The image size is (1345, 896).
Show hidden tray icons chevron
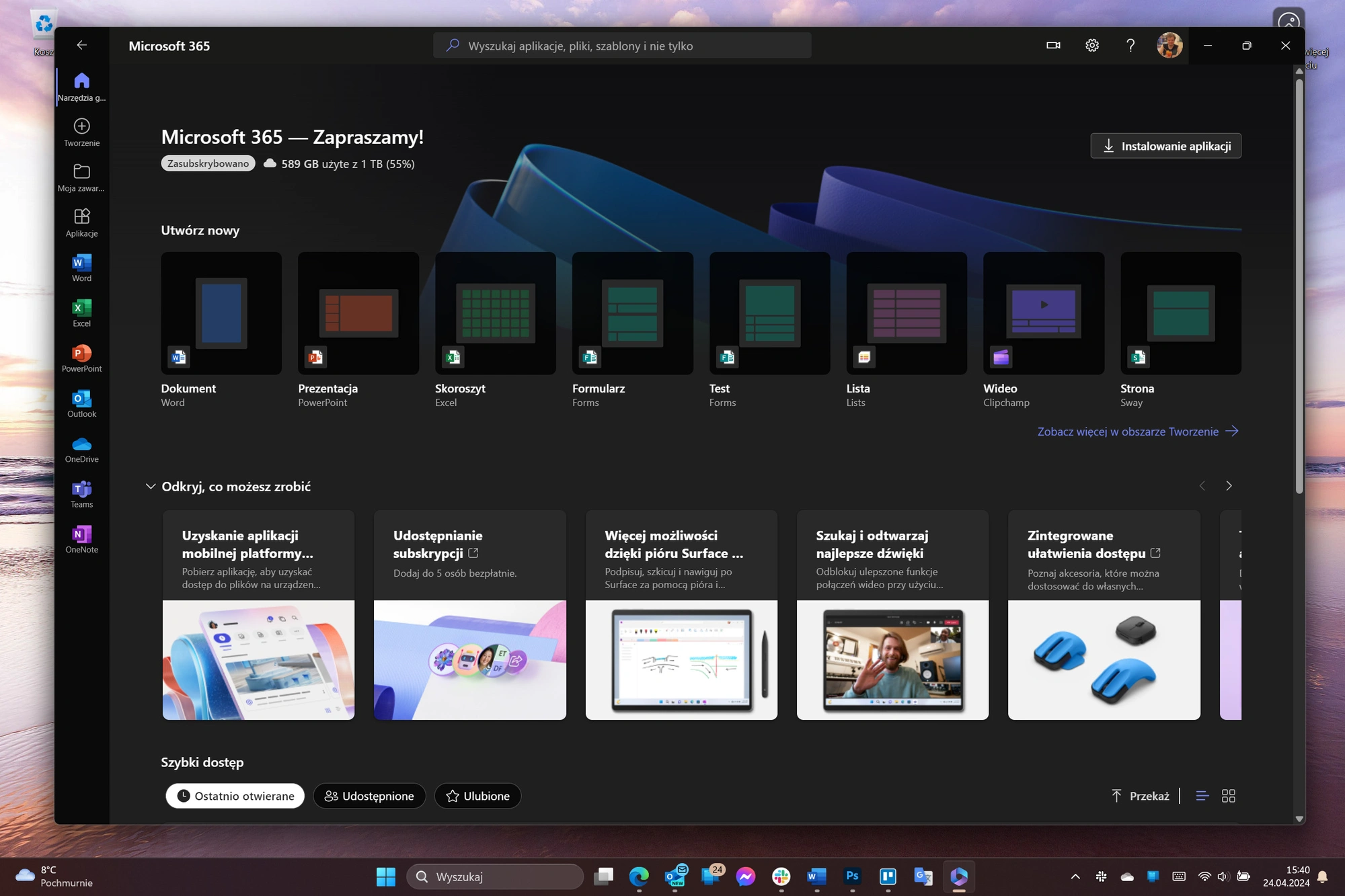click(1075, 877)
